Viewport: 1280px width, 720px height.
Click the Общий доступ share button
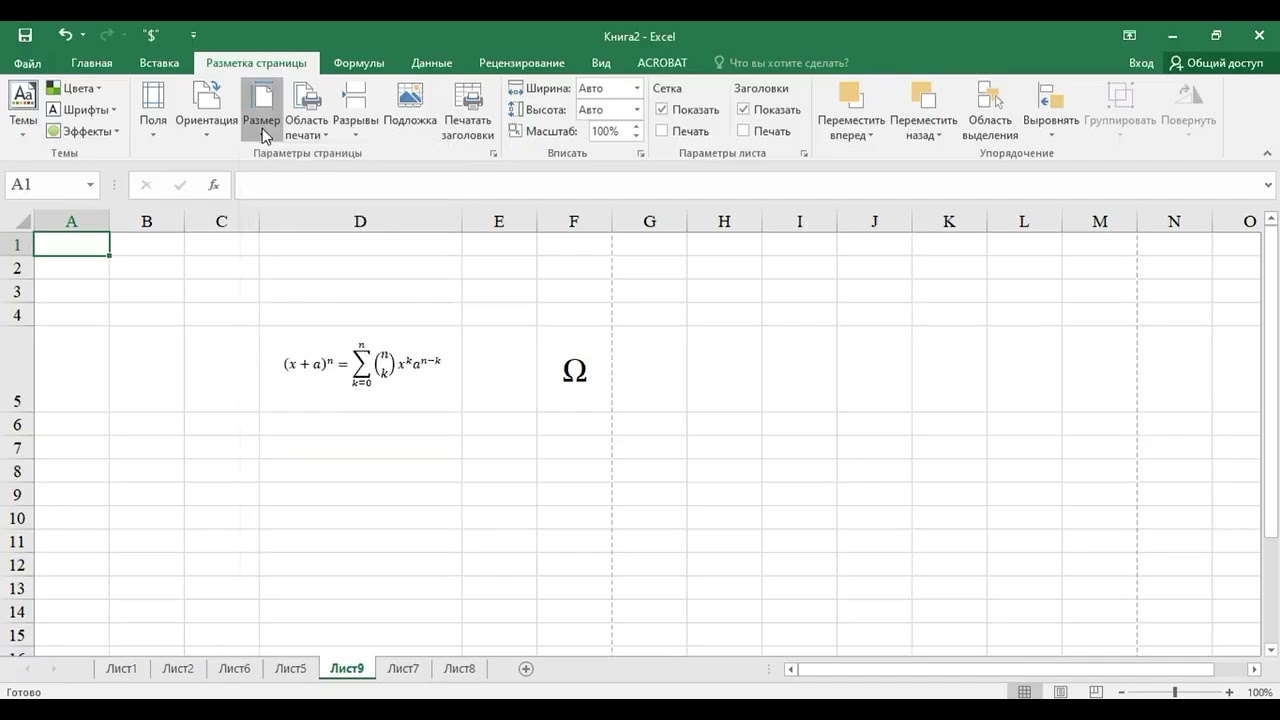pyautogui.click(x=1217, y=63)
